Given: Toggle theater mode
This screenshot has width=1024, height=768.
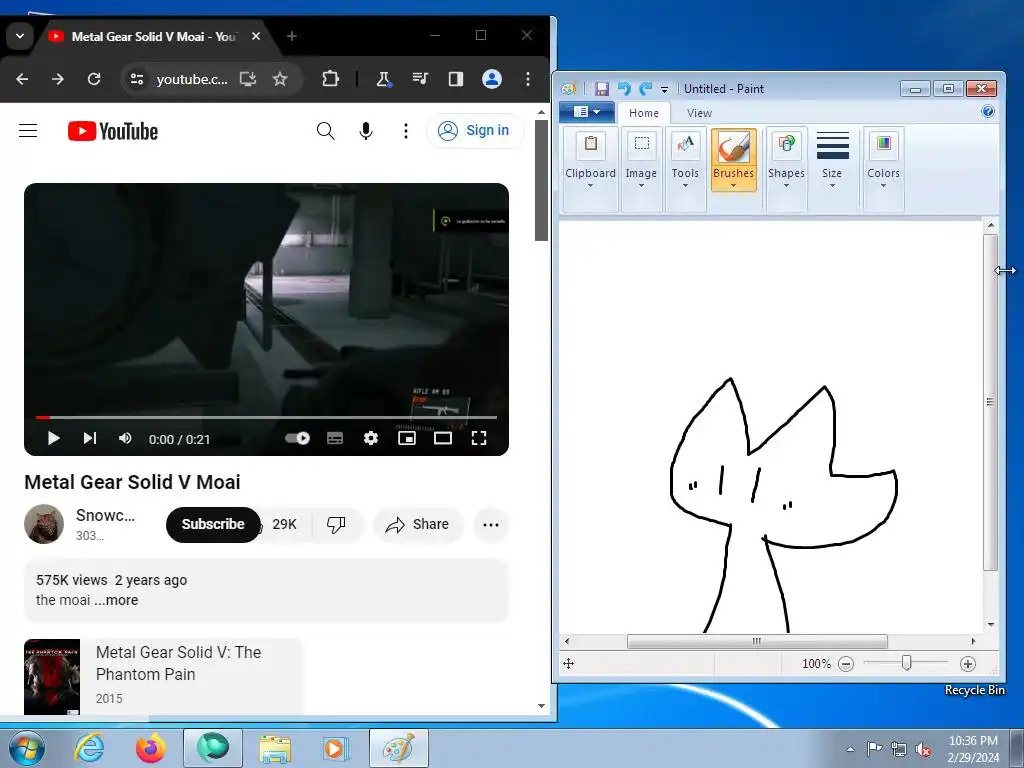Looking at the screenshot, I should point(443,438).
